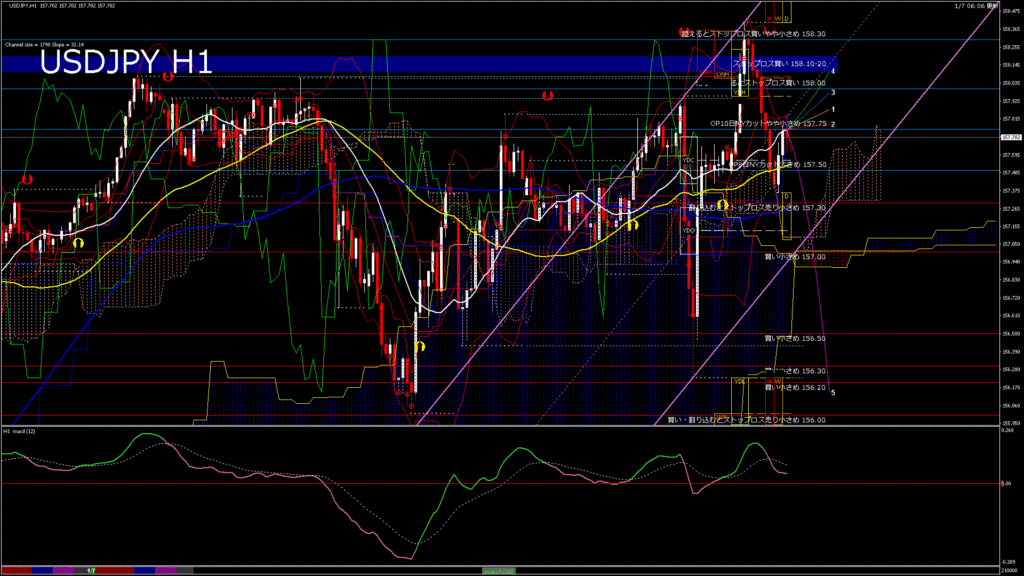Select the red arrow marker above the mid-chart candles
The width and height of the screenshot is (1024, 576).
(547, 95)
